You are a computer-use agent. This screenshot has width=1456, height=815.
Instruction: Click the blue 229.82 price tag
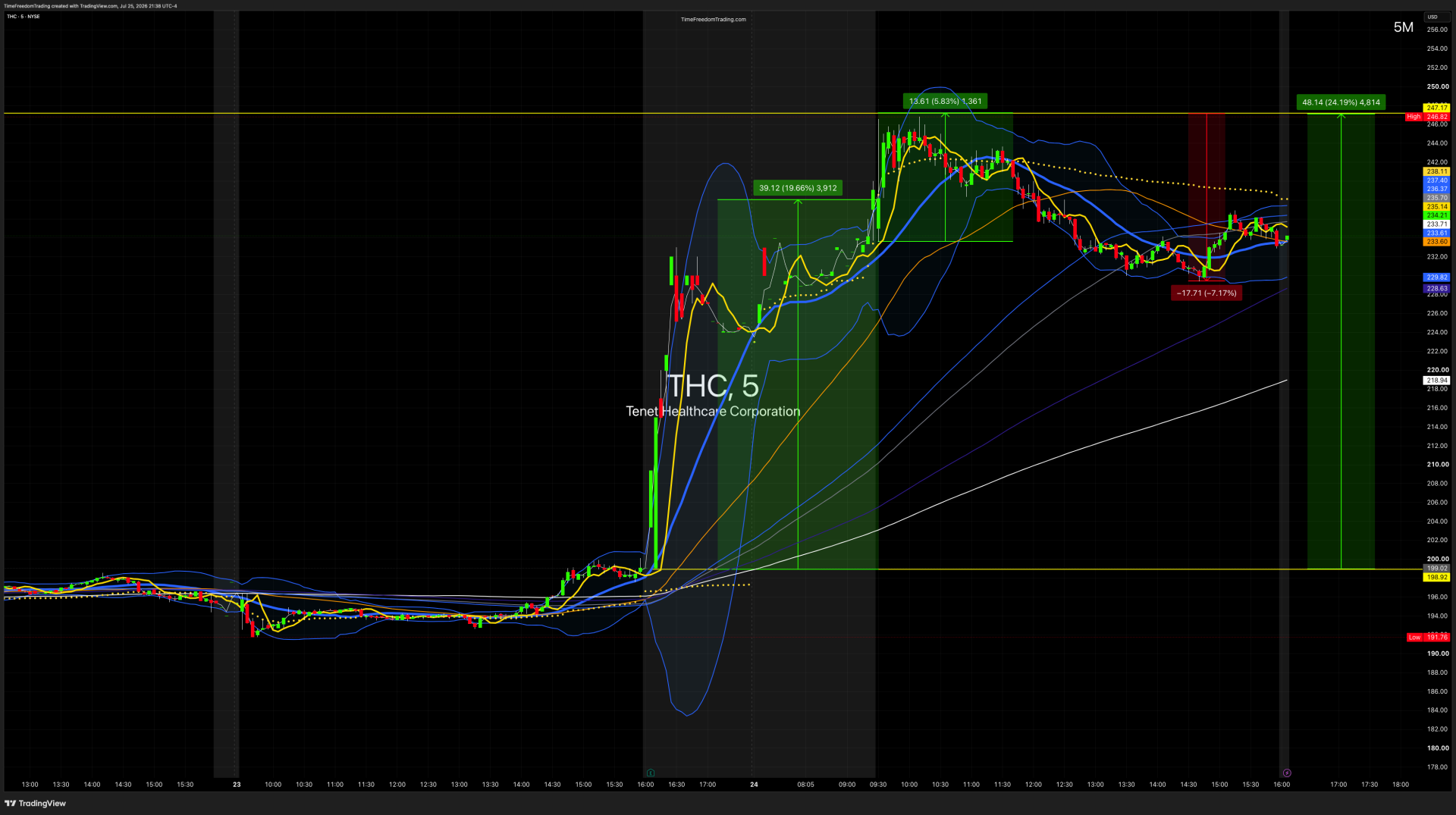coord(1437,277)
